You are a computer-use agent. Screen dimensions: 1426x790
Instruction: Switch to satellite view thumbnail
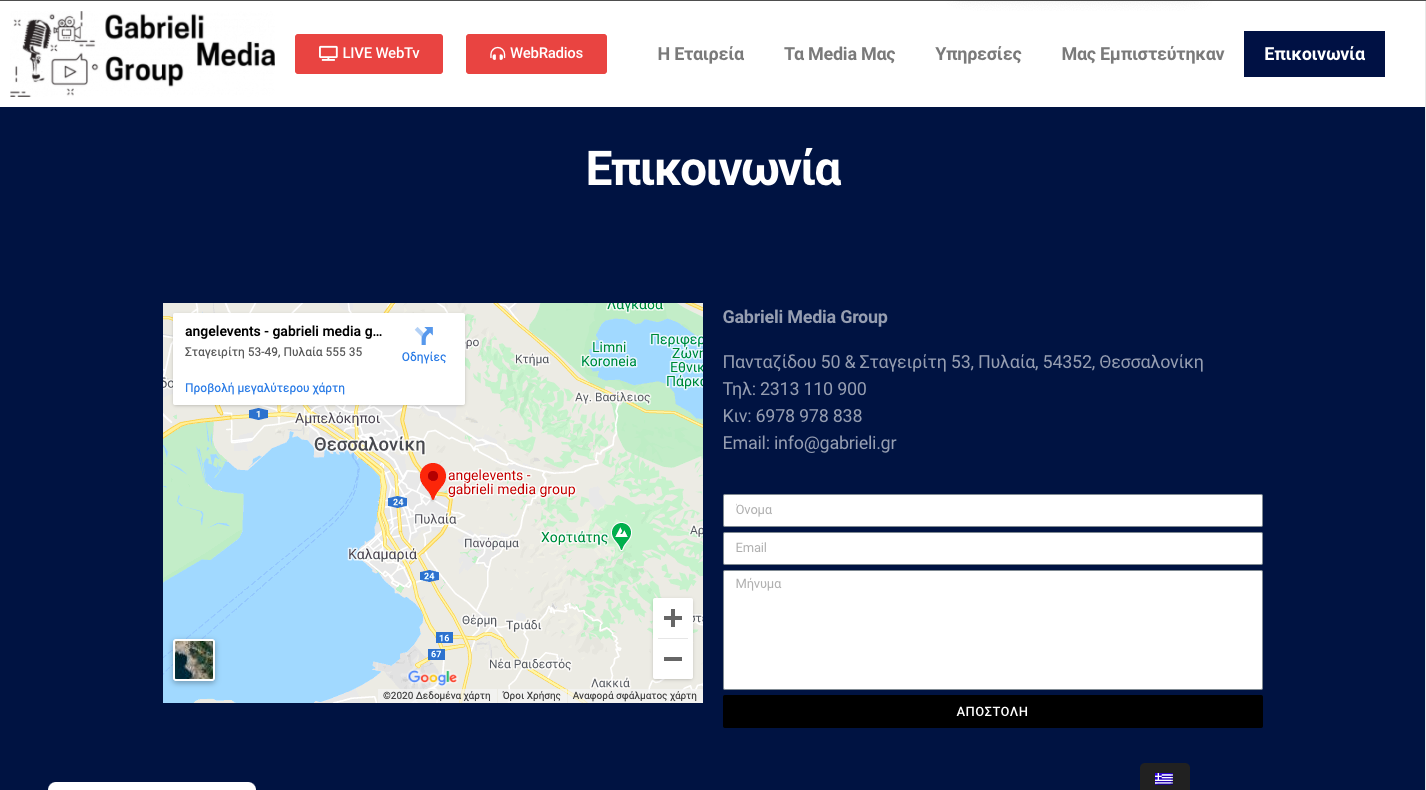tap(194, 660)
